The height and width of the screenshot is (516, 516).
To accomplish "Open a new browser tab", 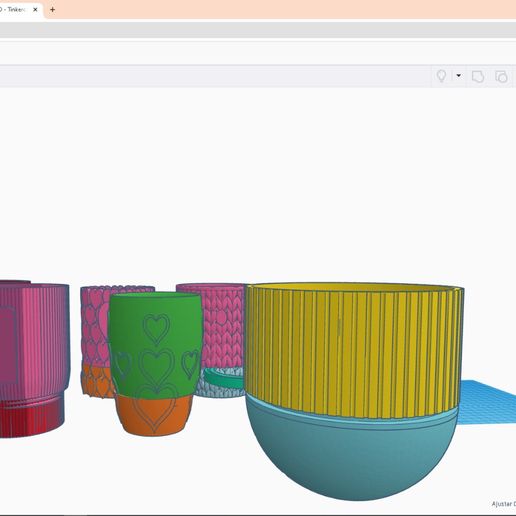I will pos(52,10).
